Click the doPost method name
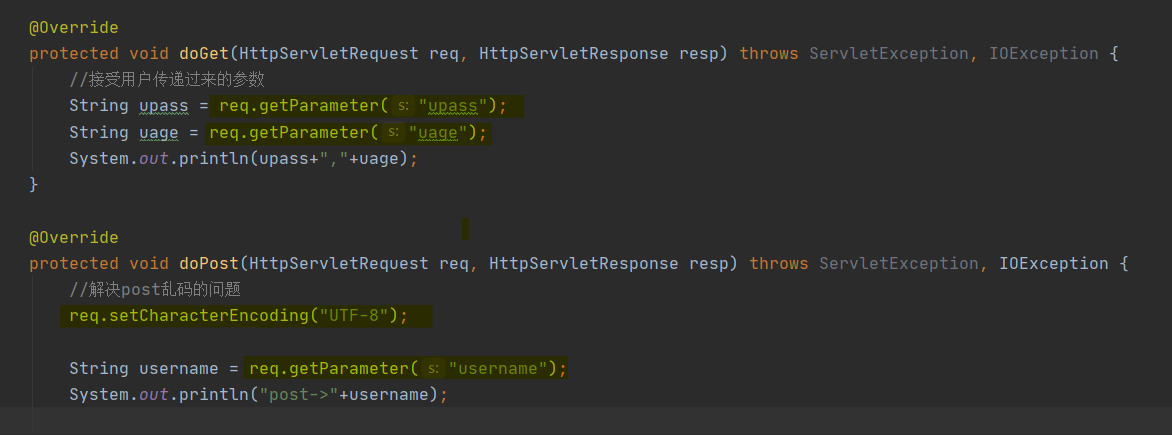The width and height of the screenshot is (1172, 435). pos(209,264)
